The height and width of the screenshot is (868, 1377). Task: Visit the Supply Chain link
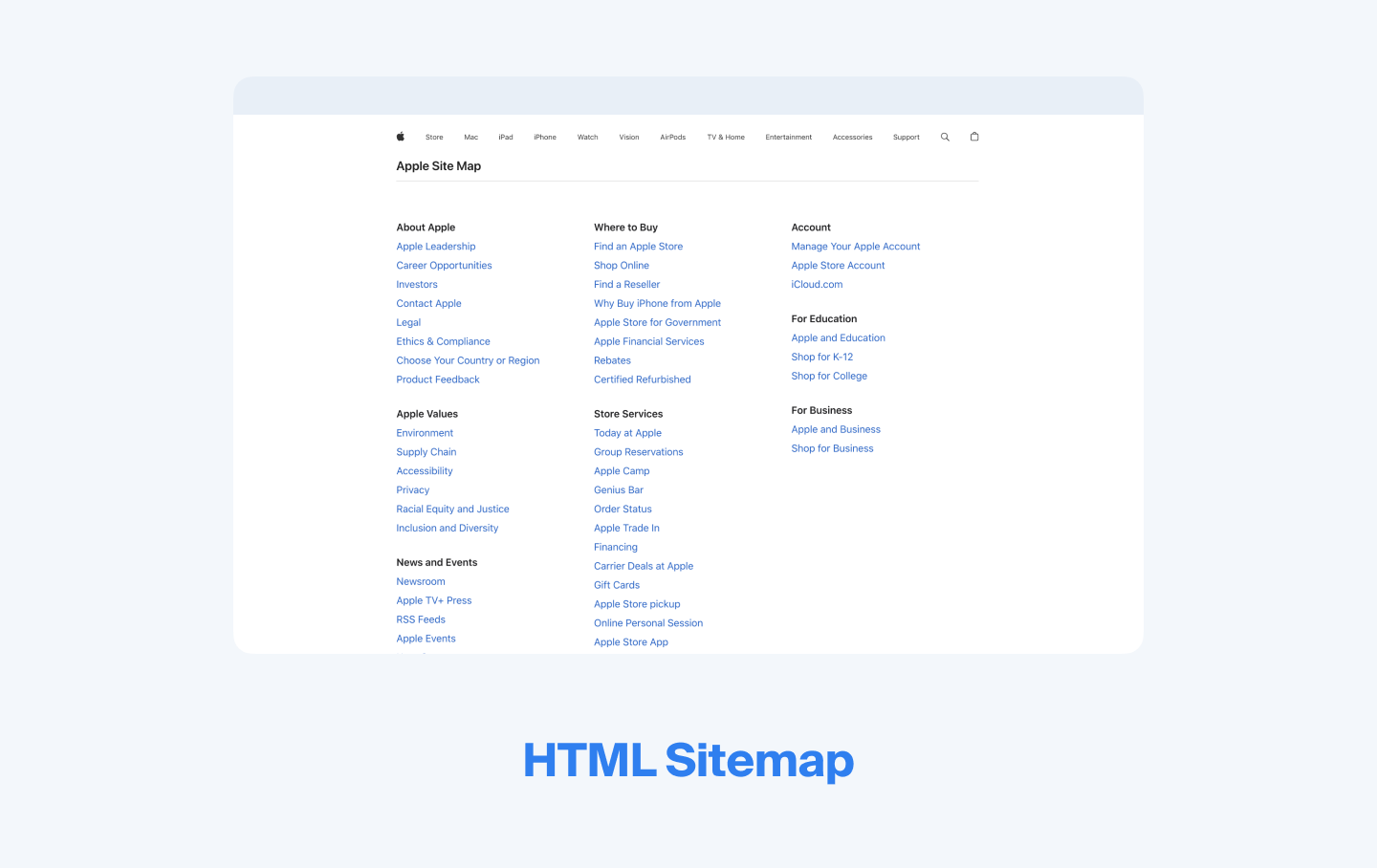click(426, 452)
